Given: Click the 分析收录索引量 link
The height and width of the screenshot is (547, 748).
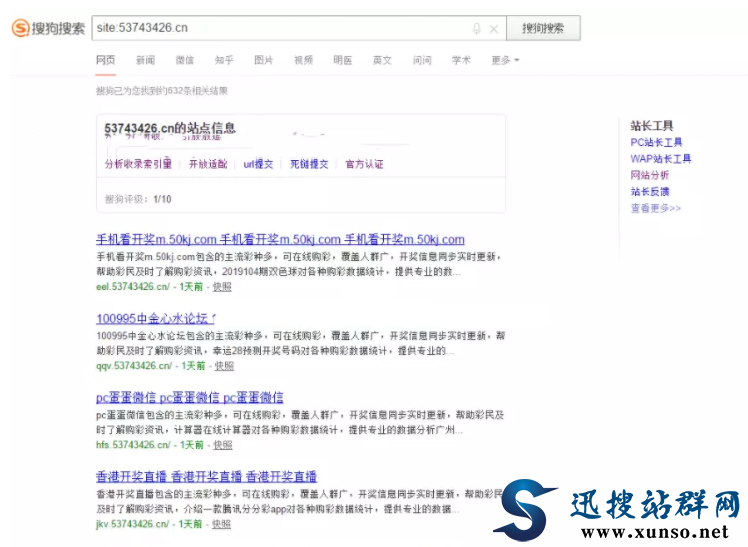Looking at the screenshot, I should [x=138, y=164].
